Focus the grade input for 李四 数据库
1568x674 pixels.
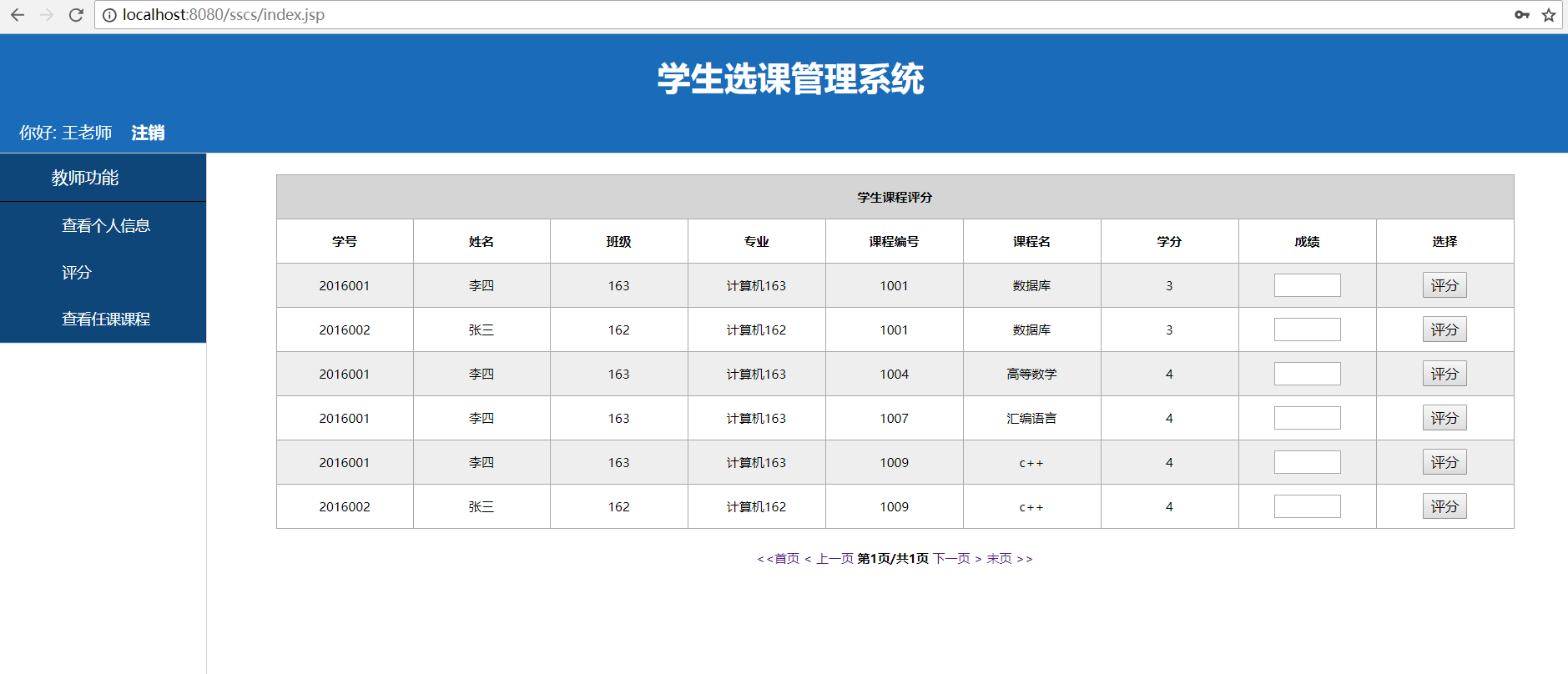(x=1307, y=285)
